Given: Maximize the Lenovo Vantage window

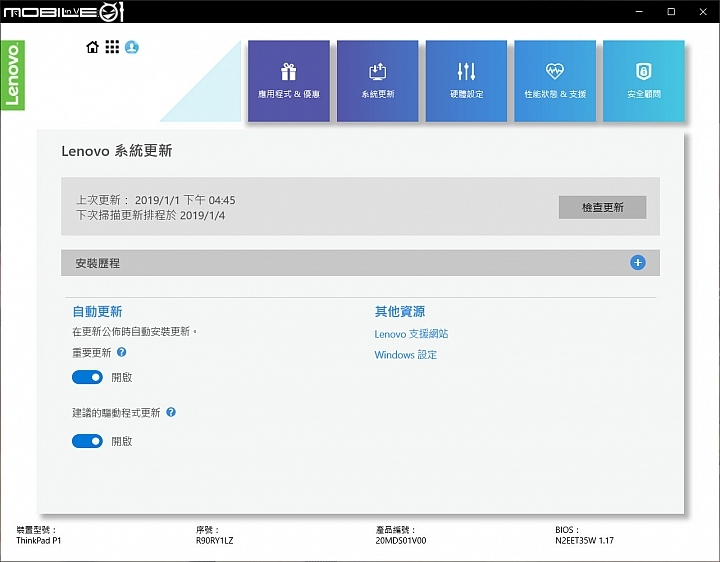Looking at the screenshot, I should coord(671,11).
